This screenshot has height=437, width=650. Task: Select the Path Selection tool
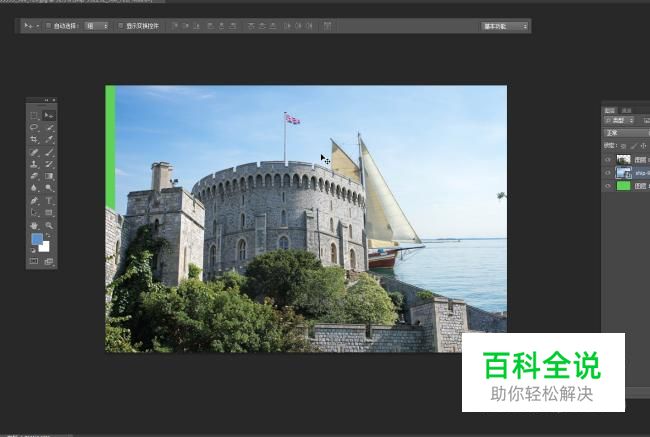tap(34, 213)
